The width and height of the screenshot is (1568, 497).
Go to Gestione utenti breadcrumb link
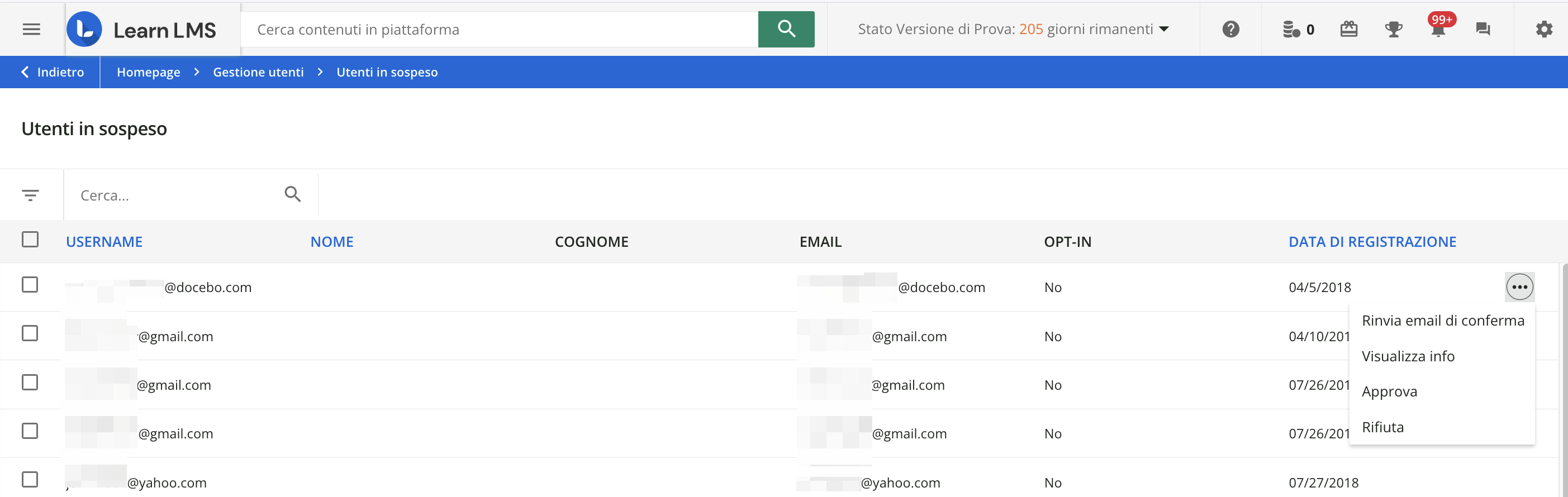(x=258, y=73)
